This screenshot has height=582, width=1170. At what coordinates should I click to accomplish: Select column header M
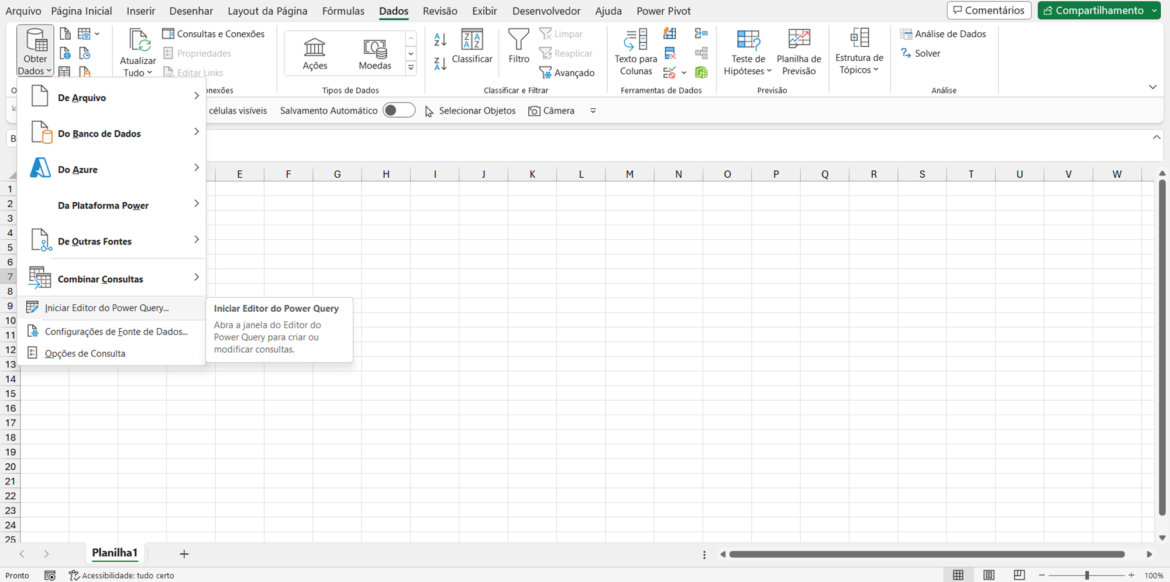pos(630,174)
